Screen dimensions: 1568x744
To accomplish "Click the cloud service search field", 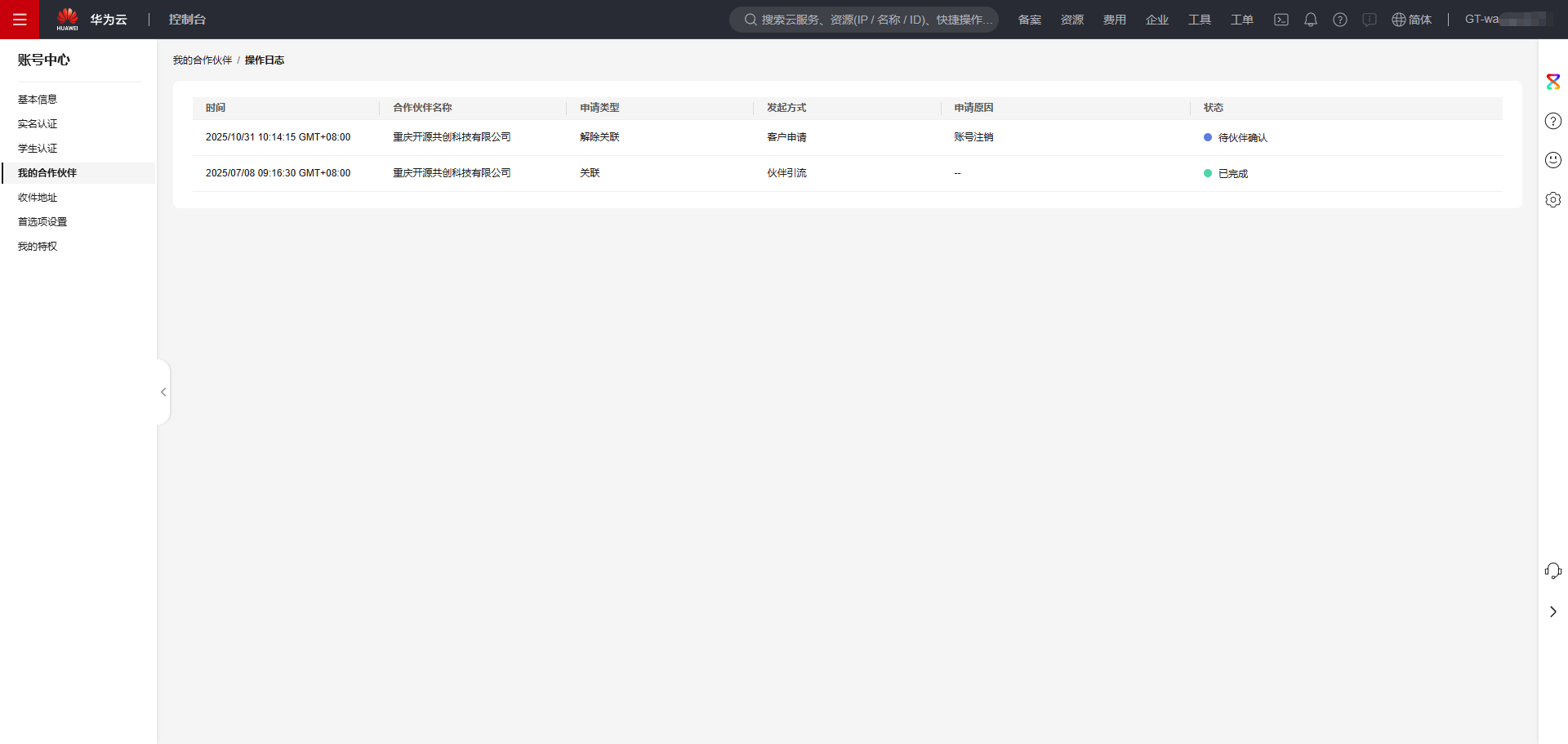I will coord(864,20).
